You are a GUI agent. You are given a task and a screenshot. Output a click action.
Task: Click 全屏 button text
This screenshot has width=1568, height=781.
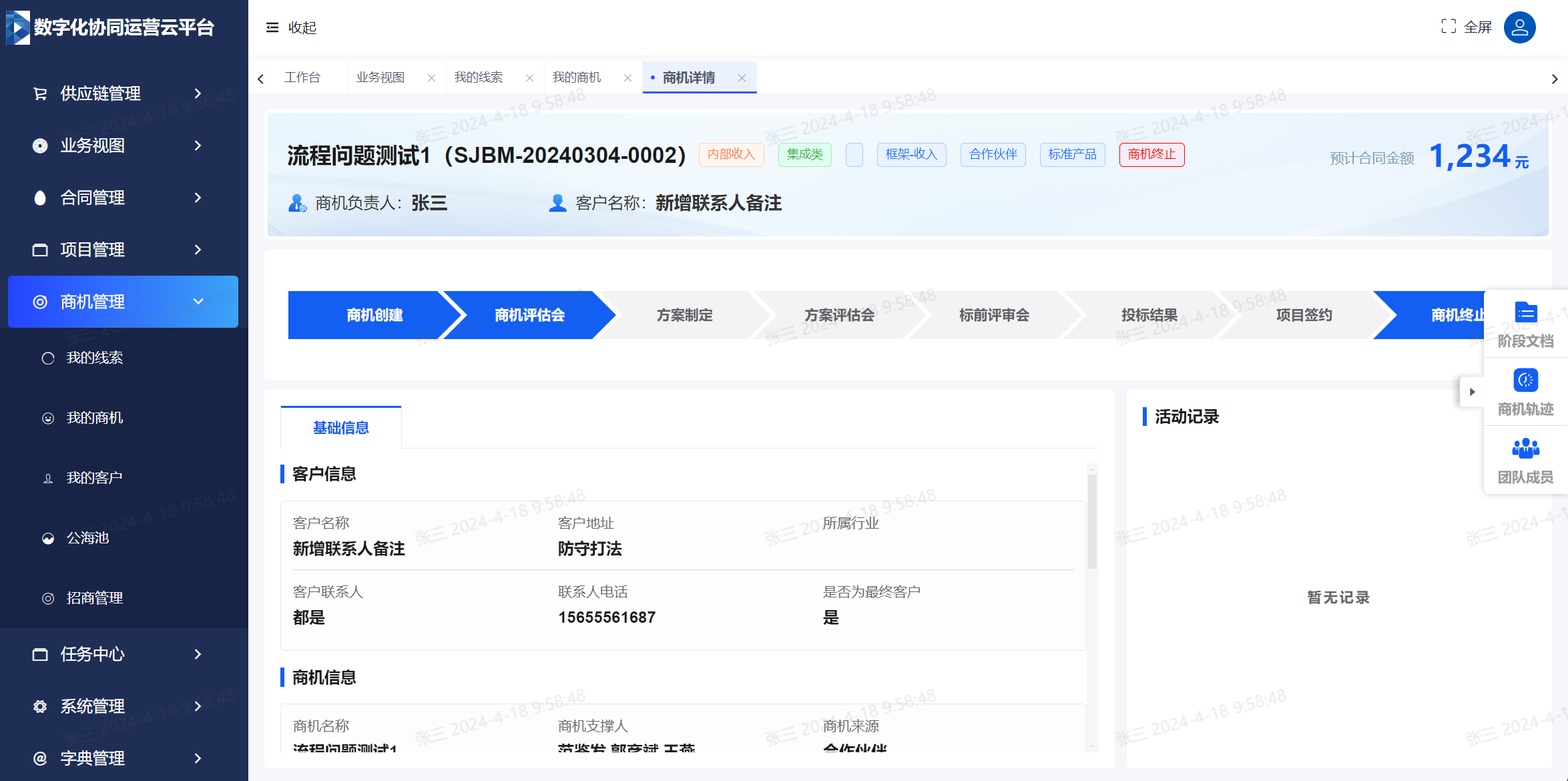1478,27
